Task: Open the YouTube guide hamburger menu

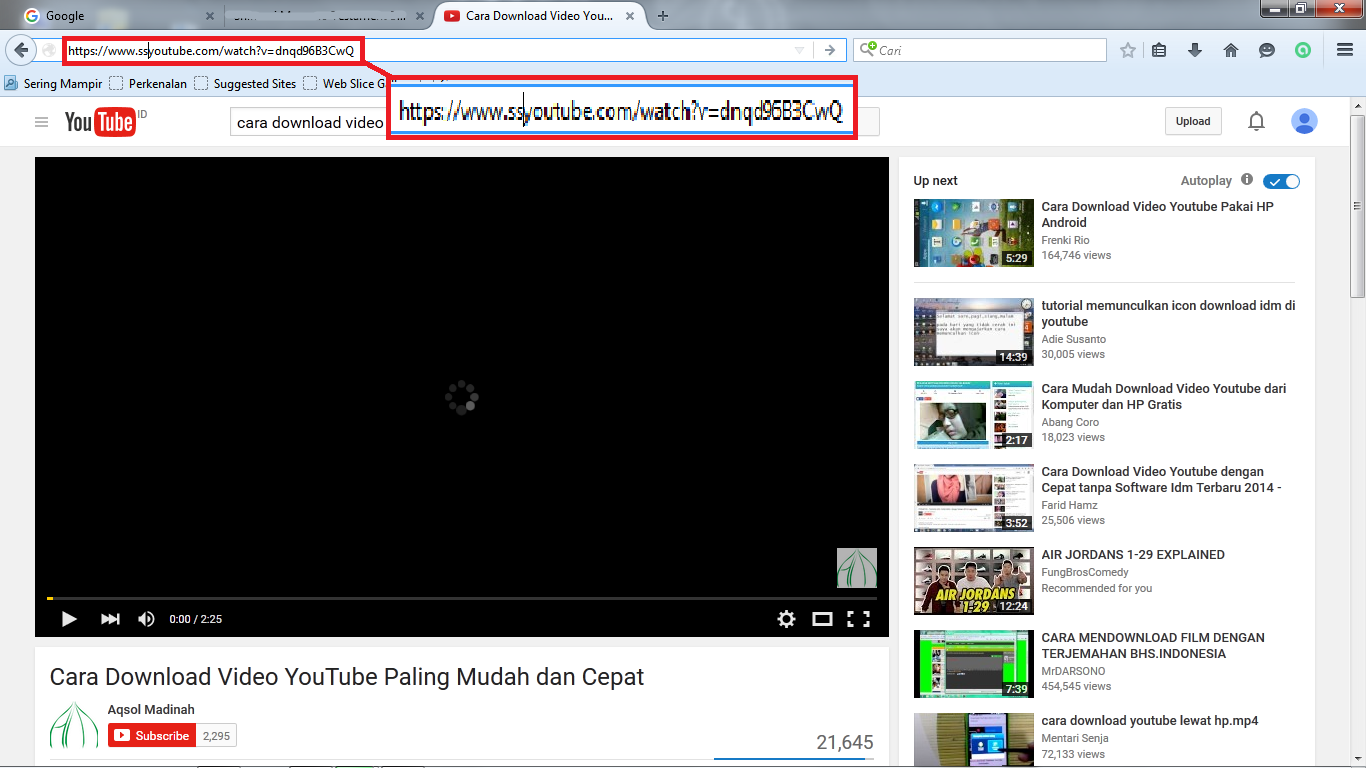Action: (x=40, y=121)
